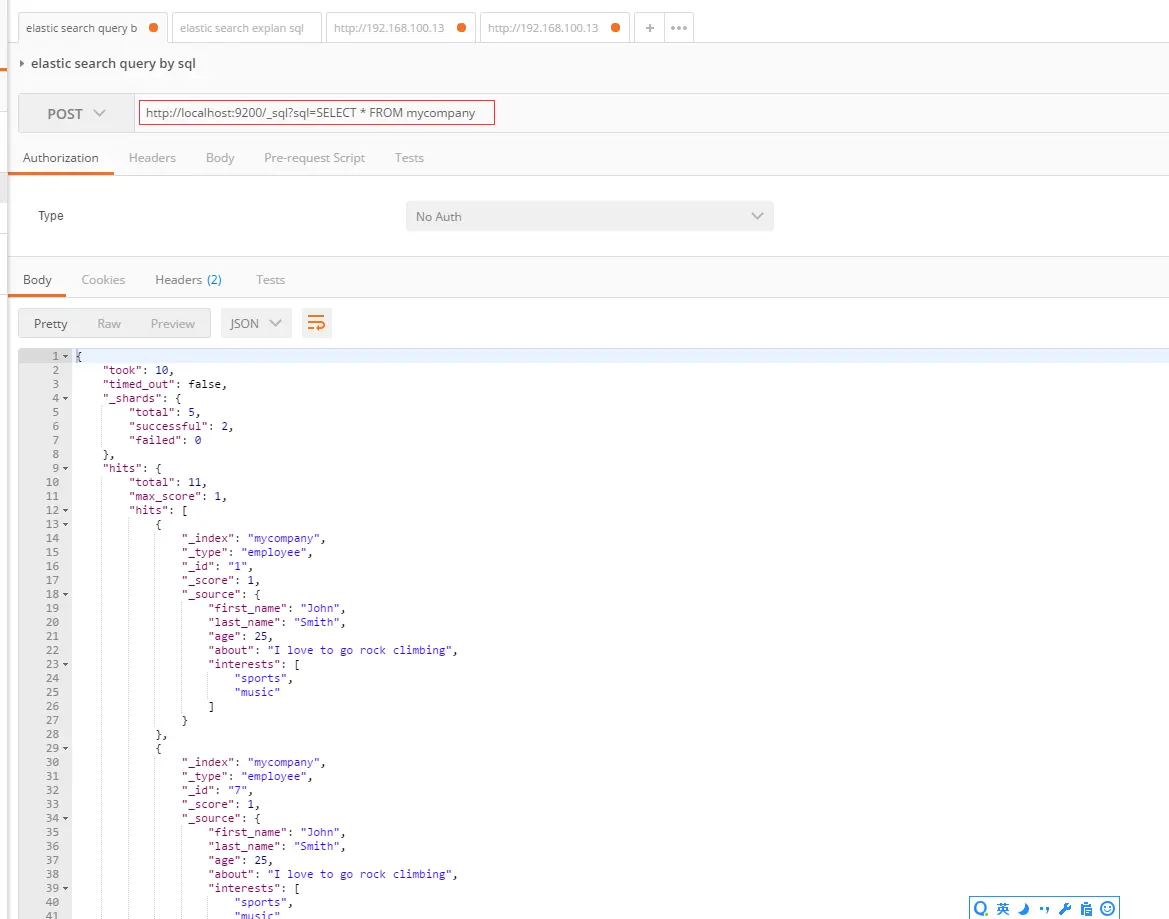Fold the "_shards" object at line 4
Viewport: 1169px width, 919px height.
point(66,399)
